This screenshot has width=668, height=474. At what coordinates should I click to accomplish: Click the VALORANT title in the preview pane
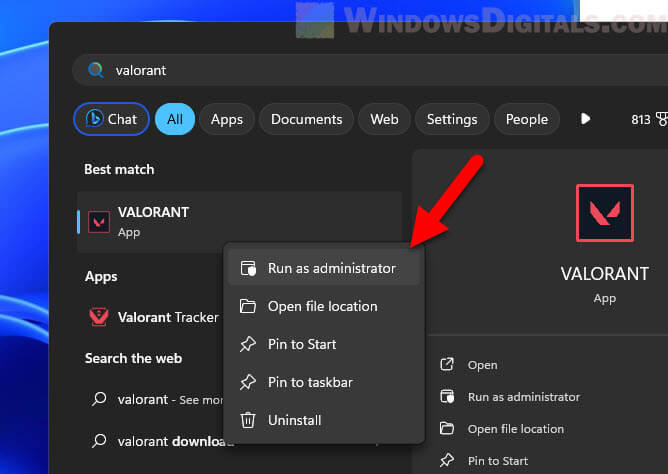pyautogui.click(x=605, y=273)
